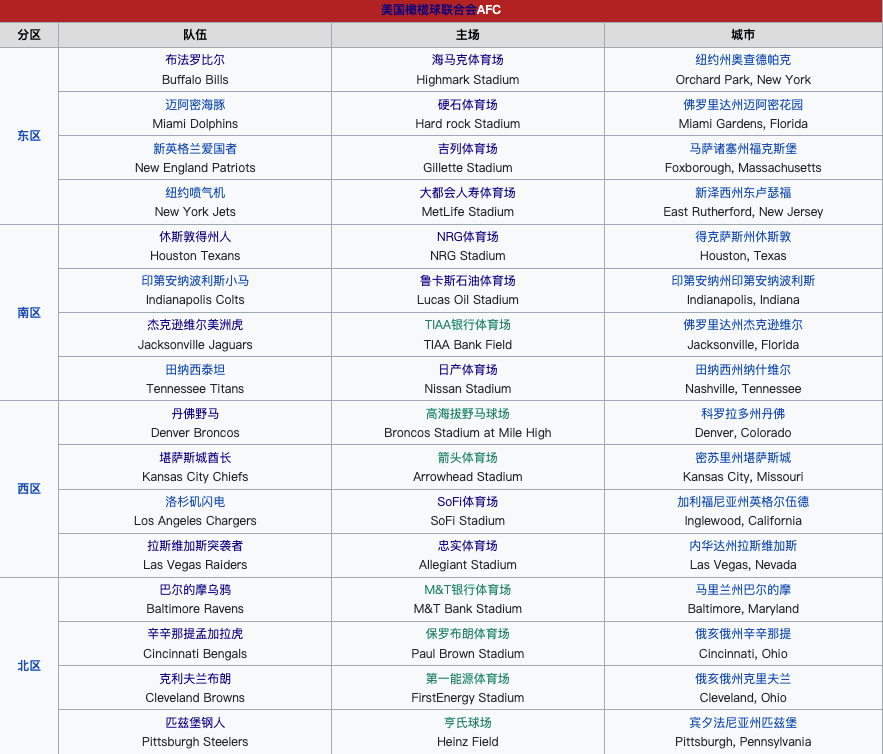Visit the 亨氏球场 stadium link

click(467, 722)
